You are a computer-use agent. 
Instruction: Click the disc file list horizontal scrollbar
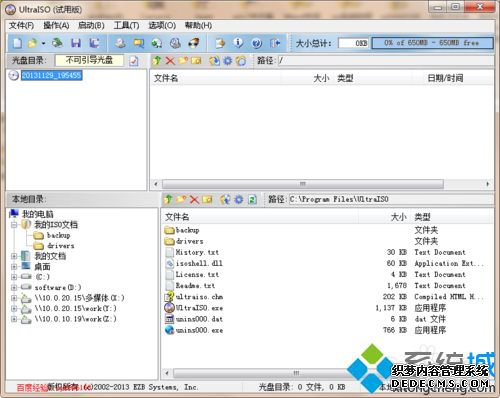[303, 184]
